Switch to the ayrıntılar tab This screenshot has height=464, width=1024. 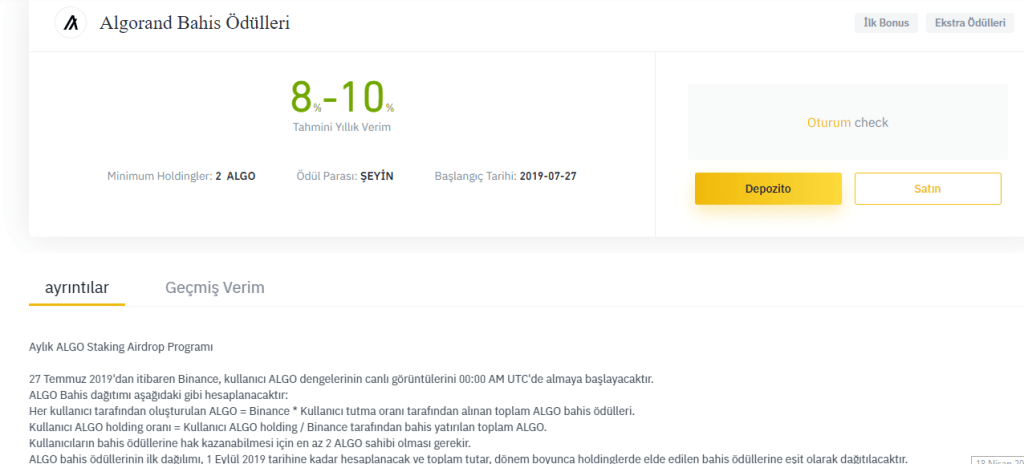(x=77, y=288)
